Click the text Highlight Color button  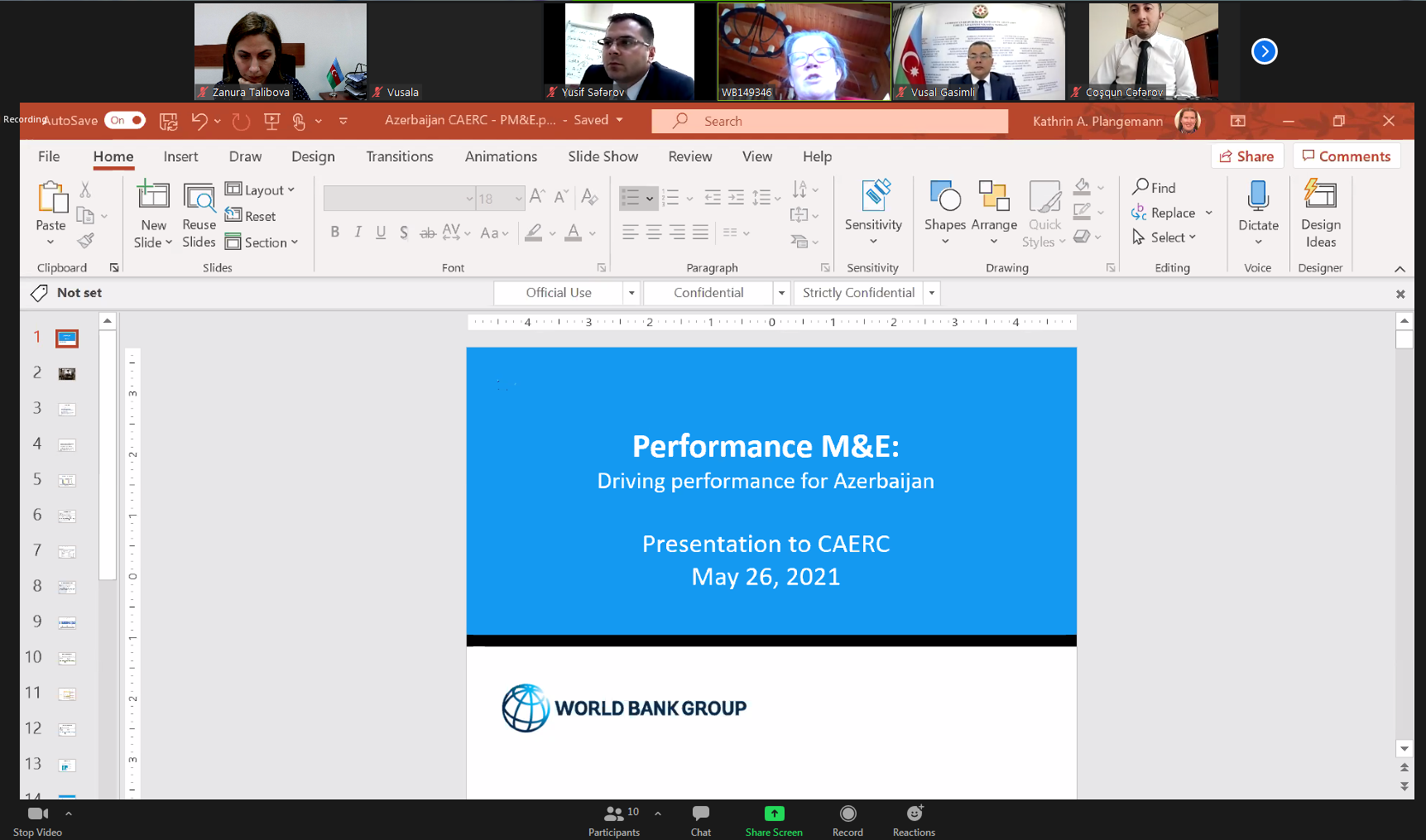(534, 233)
